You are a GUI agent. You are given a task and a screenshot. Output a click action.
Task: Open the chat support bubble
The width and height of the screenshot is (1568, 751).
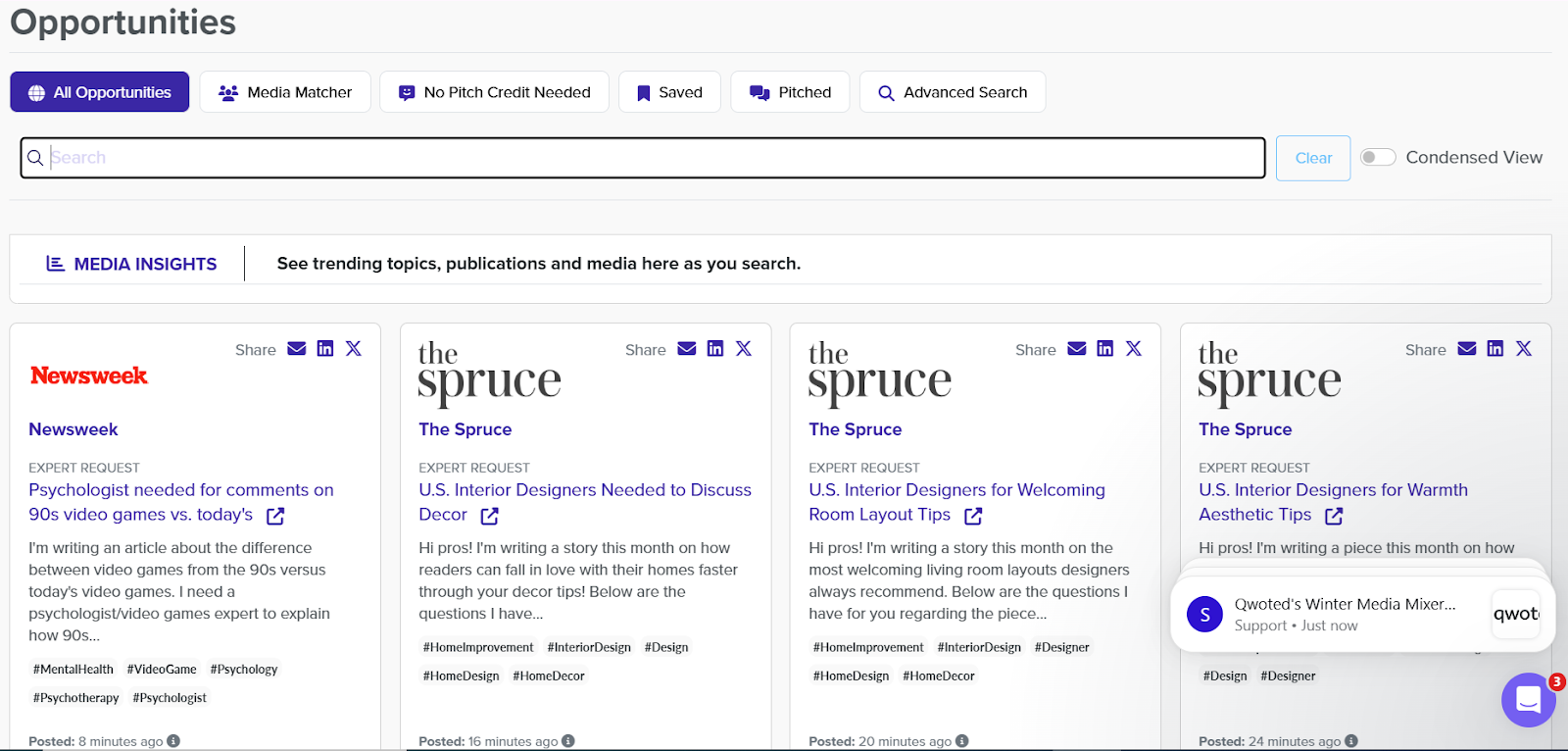(1528, 699)
